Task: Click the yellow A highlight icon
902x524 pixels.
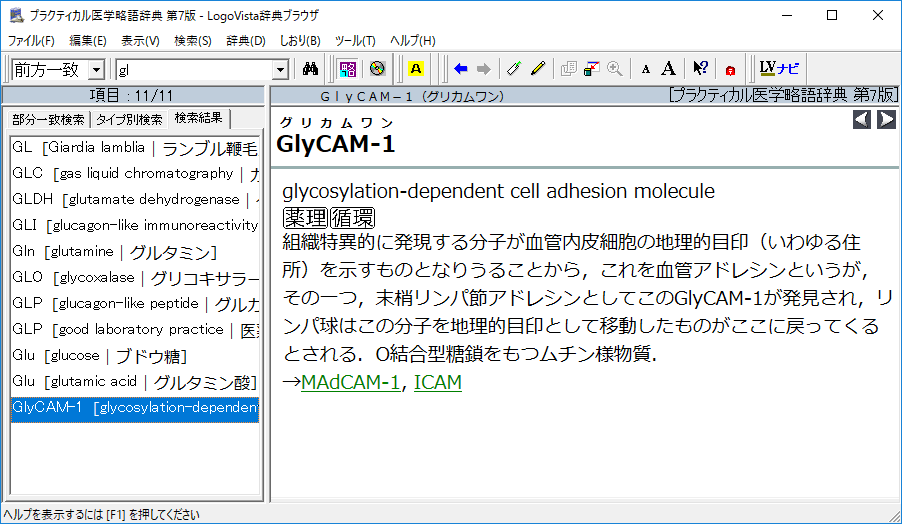Action: [x=416, y=69]
